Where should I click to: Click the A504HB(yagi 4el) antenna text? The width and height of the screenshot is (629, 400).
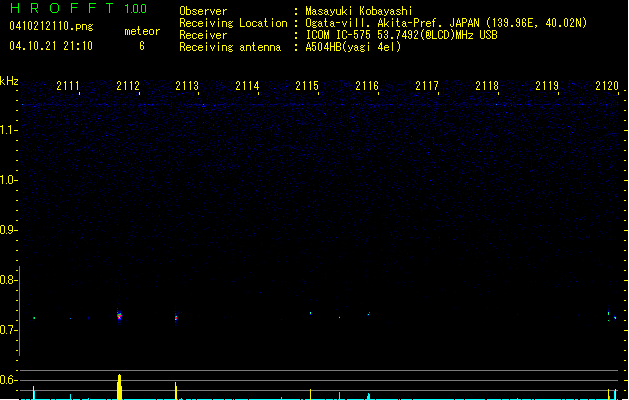click(353, 47)
